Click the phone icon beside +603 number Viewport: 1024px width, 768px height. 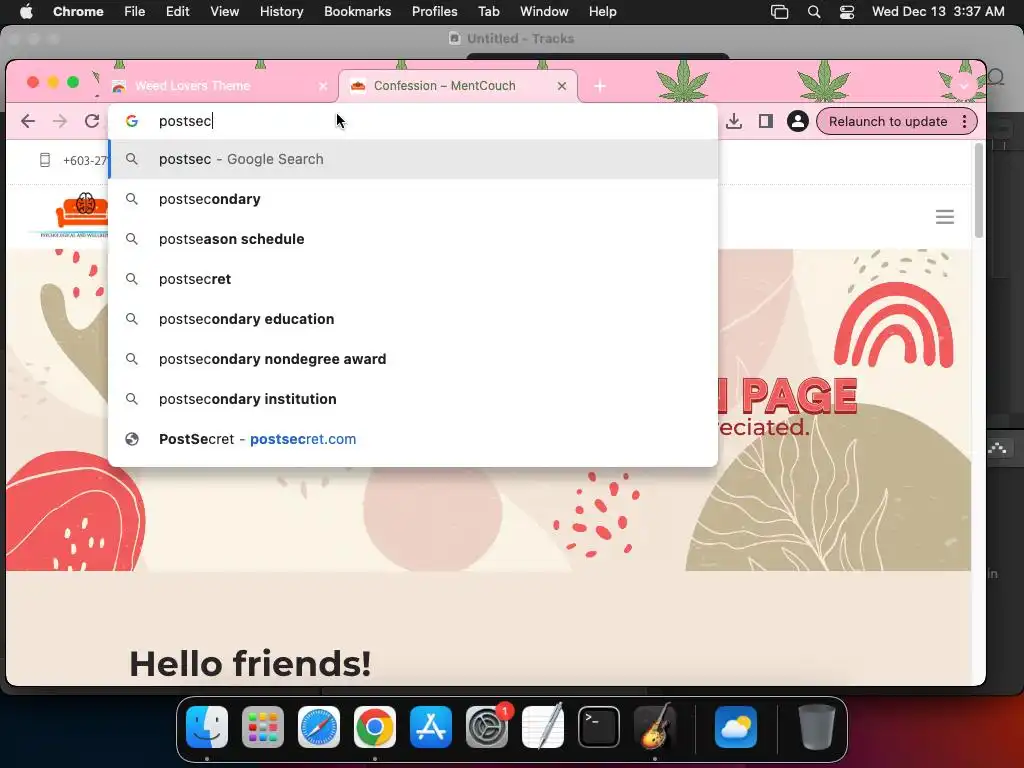coord(44,160)
